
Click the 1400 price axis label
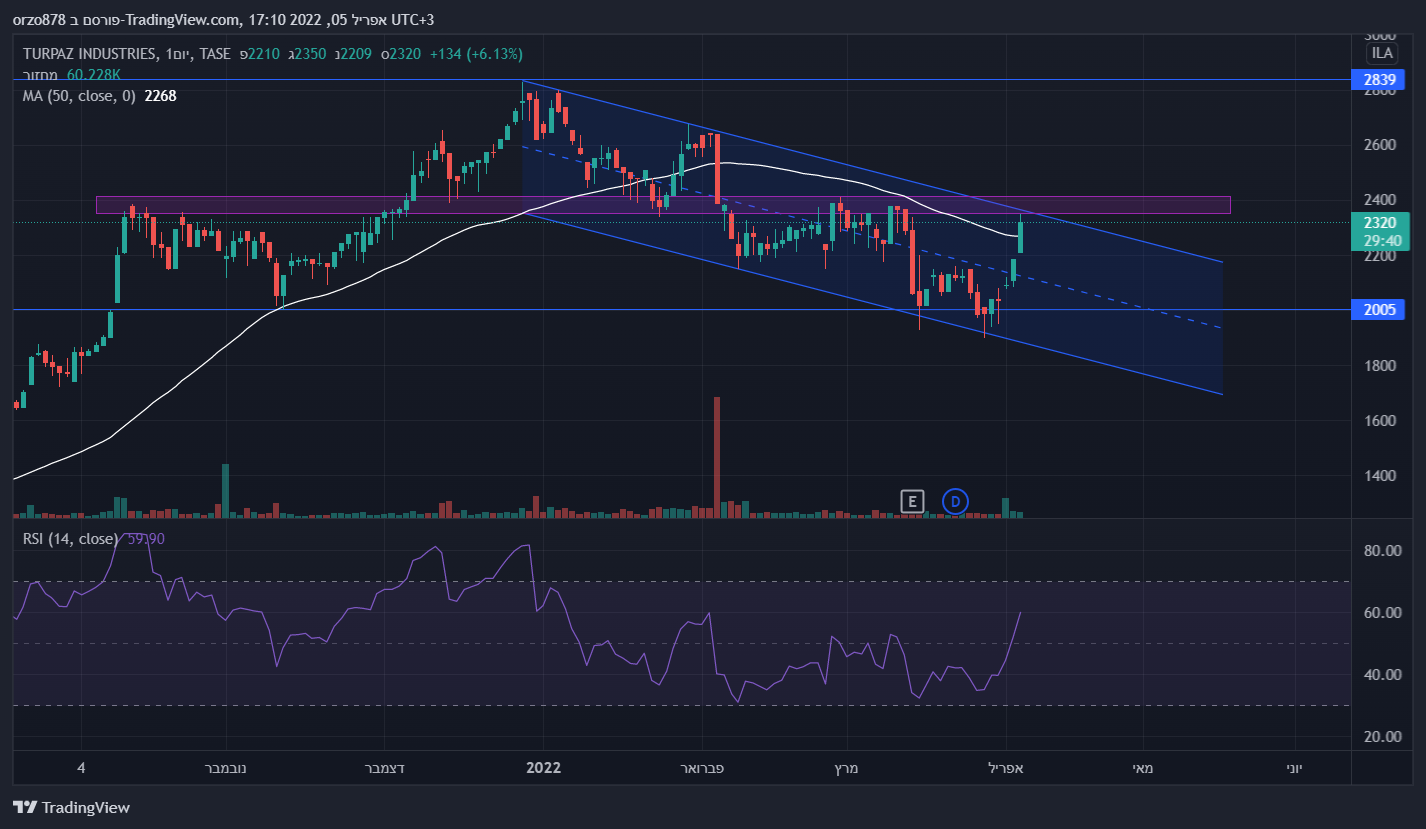1378,476
